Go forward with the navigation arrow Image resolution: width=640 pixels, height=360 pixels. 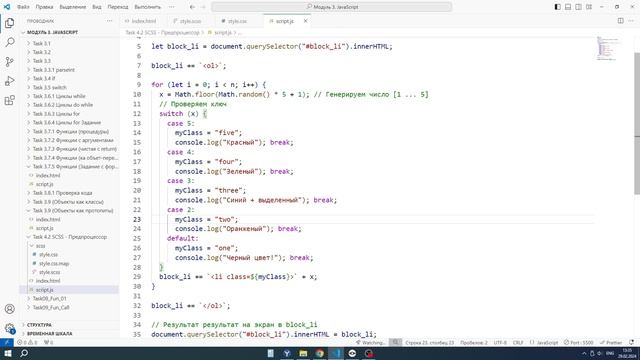(x=203, y=7)
